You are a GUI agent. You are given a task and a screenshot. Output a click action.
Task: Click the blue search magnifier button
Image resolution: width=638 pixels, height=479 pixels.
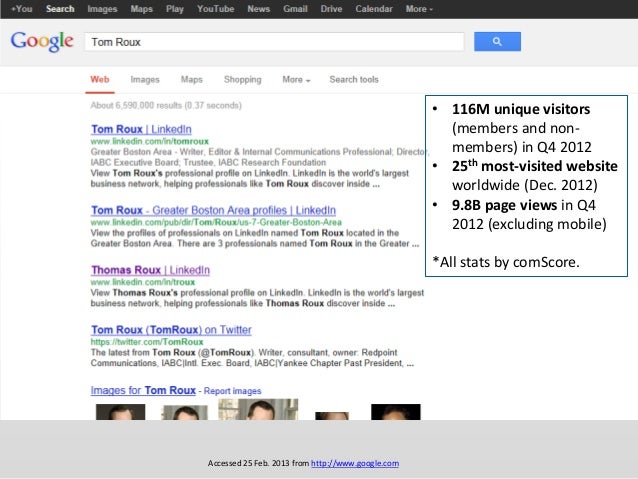497,42
